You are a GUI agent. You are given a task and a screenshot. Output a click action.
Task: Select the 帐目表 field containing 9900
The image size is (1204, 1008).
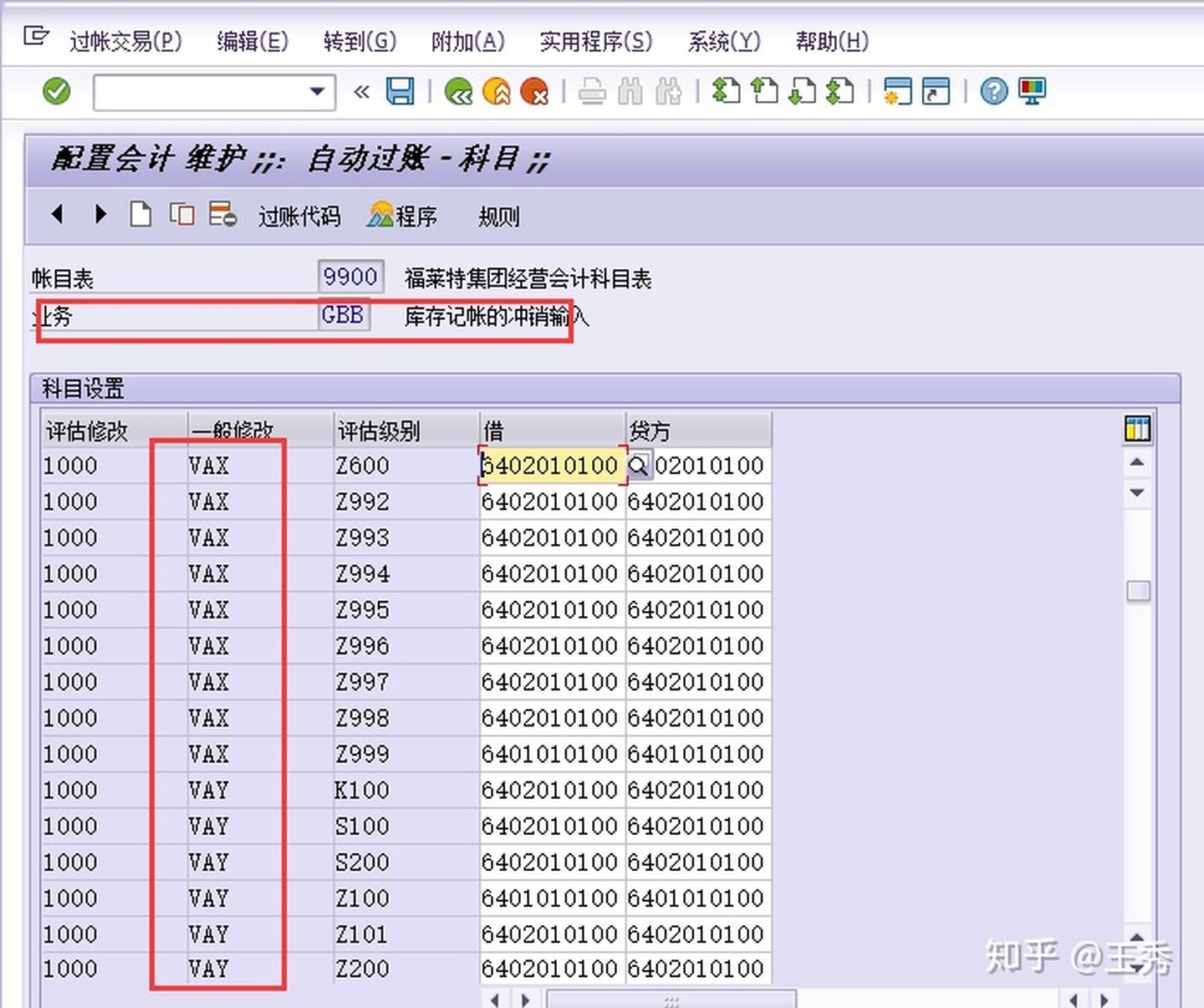pos(350,276)
